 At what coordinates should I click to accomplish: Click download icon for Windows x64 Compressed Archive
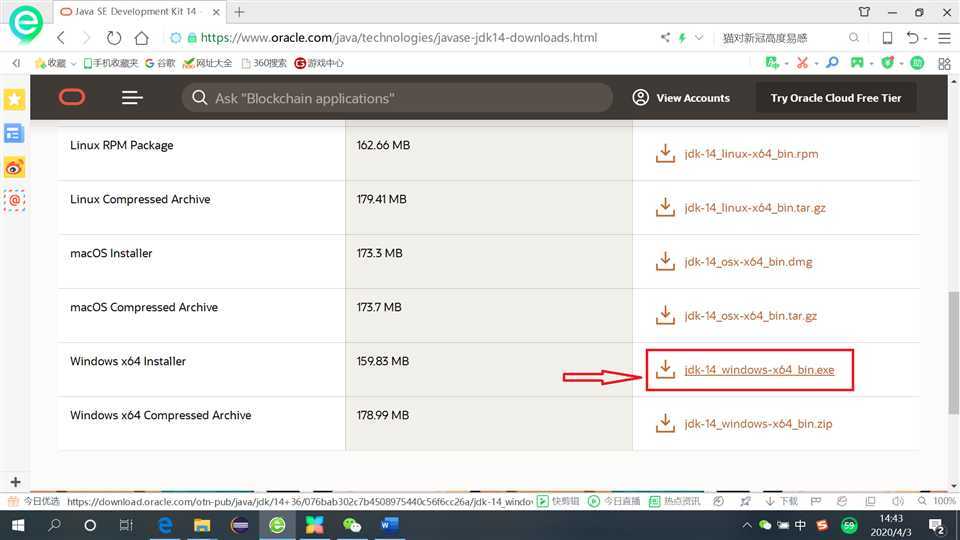click(665, 423)
